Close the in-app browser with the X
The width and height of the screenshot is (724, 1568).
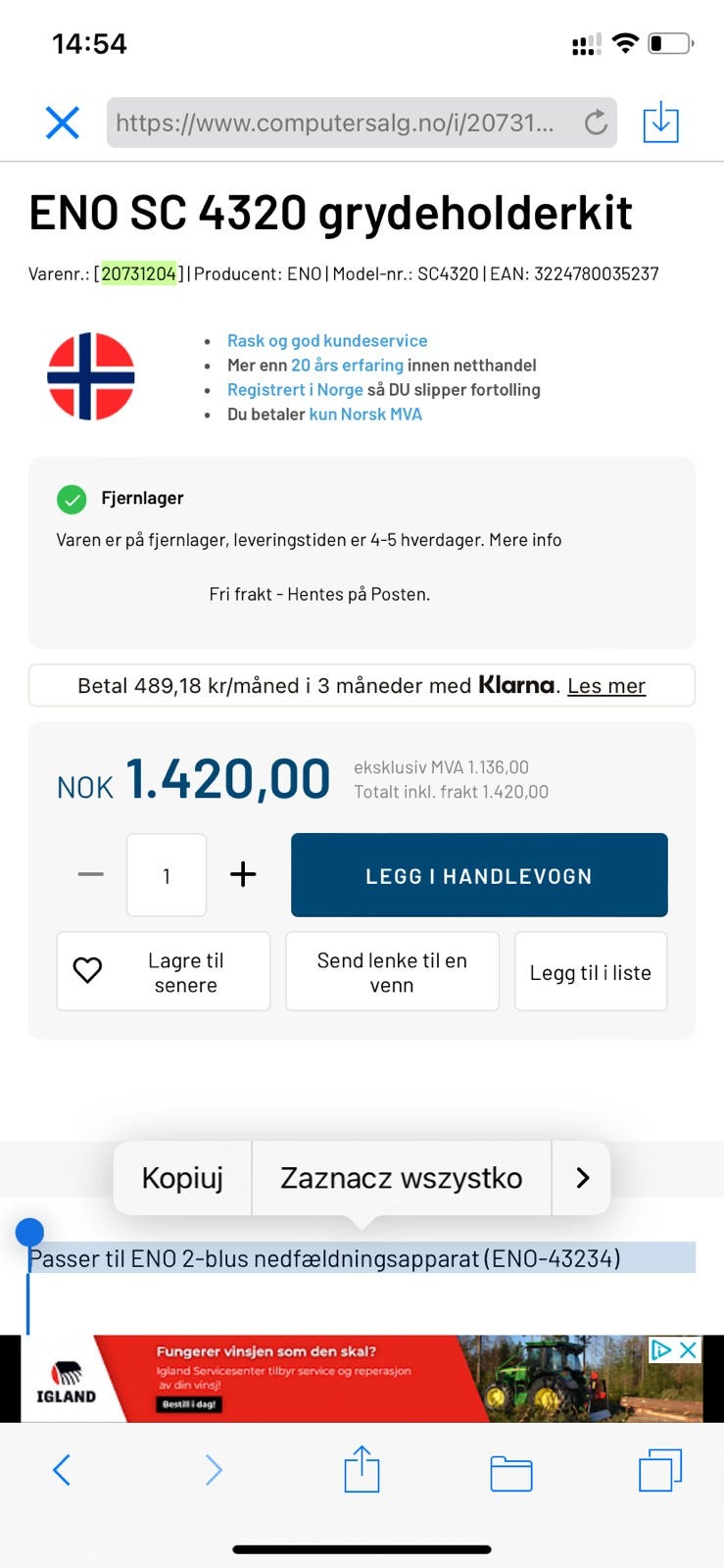[x=63, y=122]
